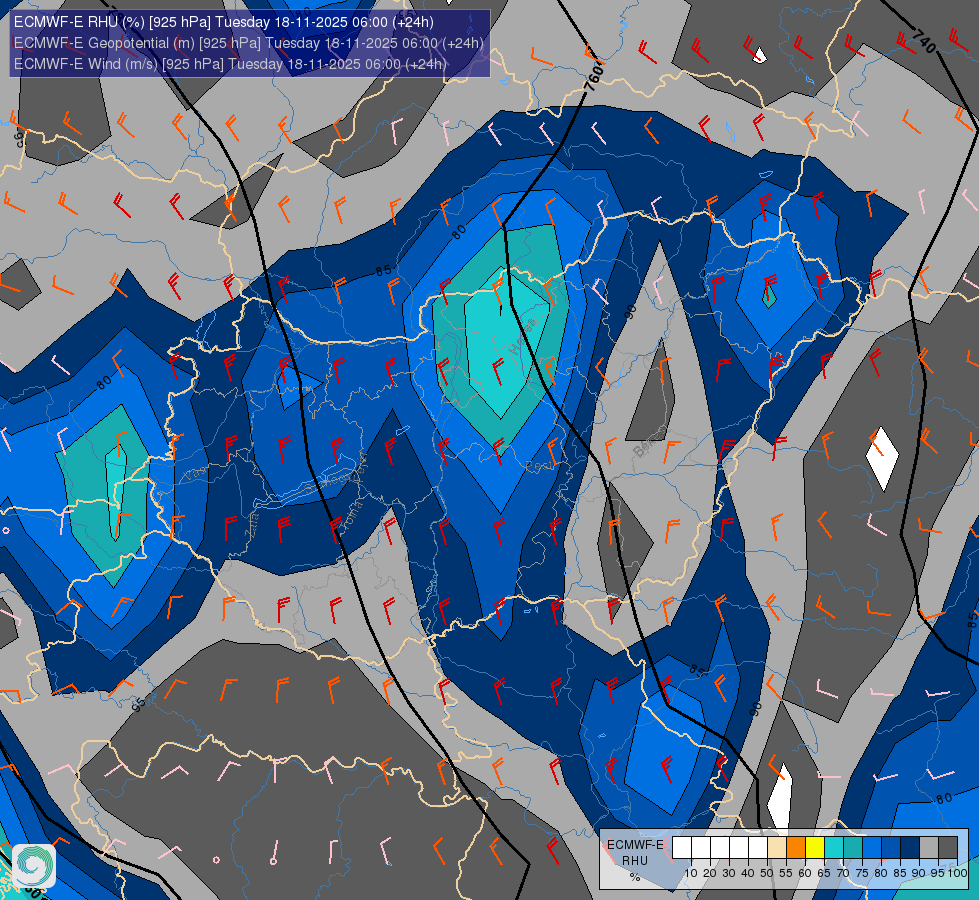Image resolution: width=979 pixels, height=900 pixels.
Task: Click the % unit label in the legend
Action: (635, 877)
